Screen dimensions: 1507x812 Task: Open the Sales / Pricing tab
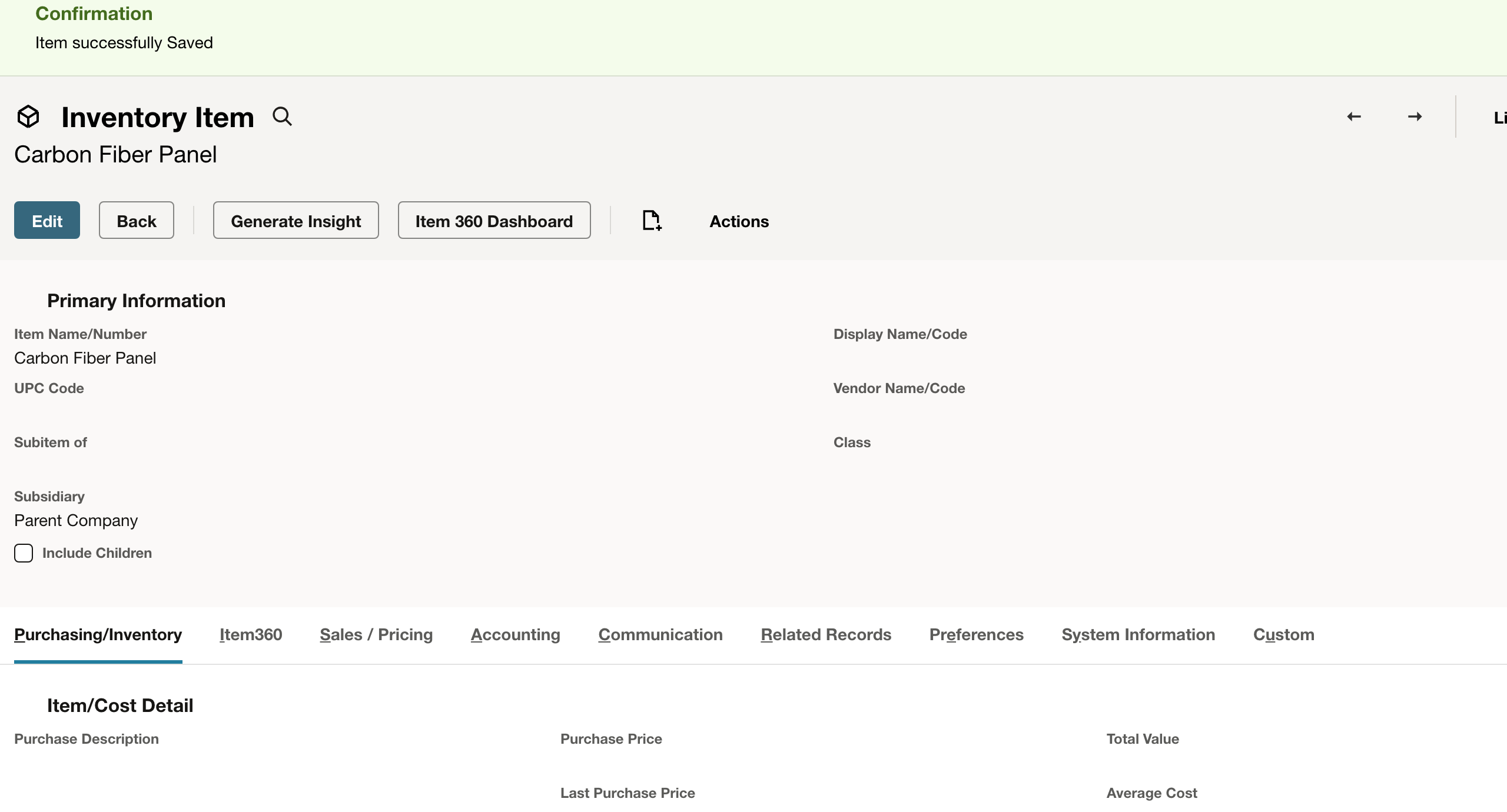(x=376, y=635)
